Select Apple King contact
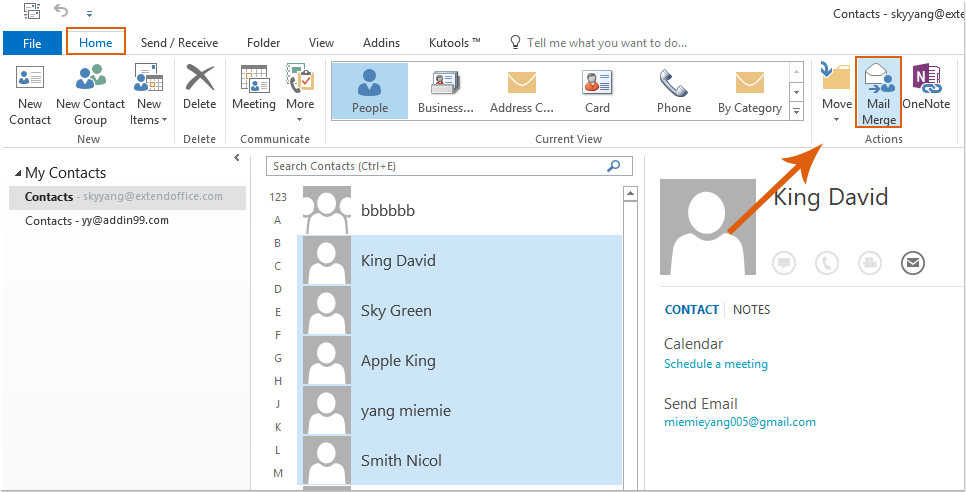 pyautogui.click(x=459, y=360)
